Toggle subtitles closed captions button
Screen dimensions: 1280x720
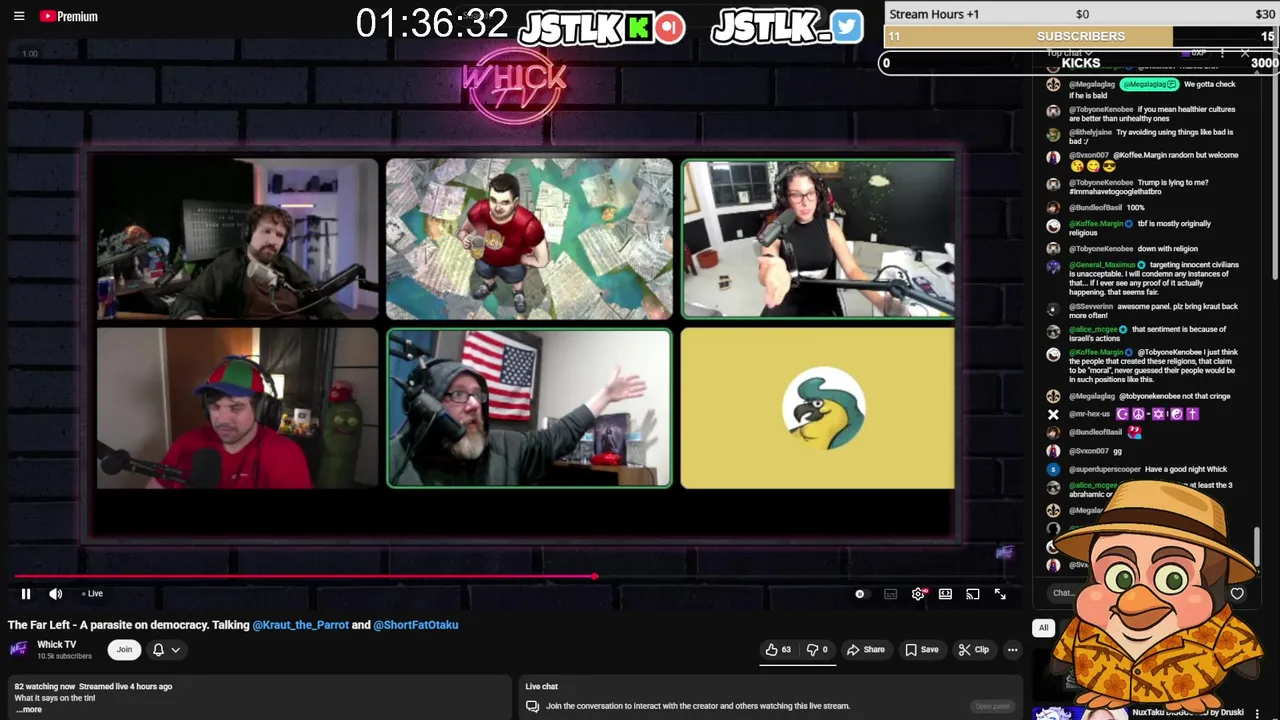[x=890, y=594]
